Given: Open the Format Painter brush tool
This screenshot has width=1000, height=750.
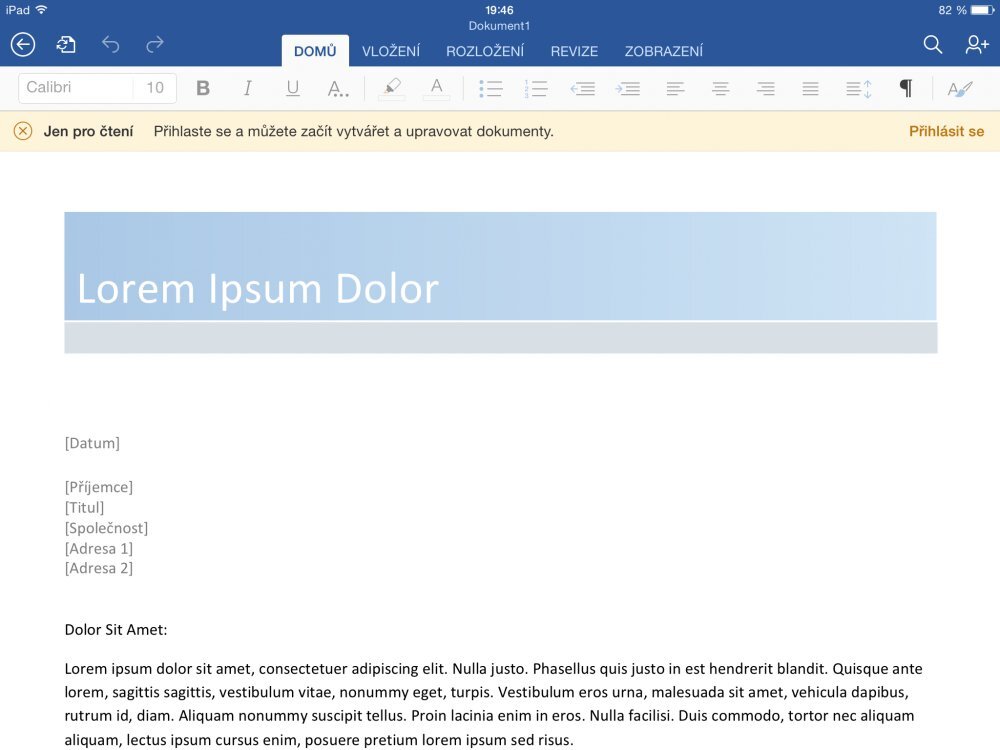Looking at the screenshot, I should (959, 88).
